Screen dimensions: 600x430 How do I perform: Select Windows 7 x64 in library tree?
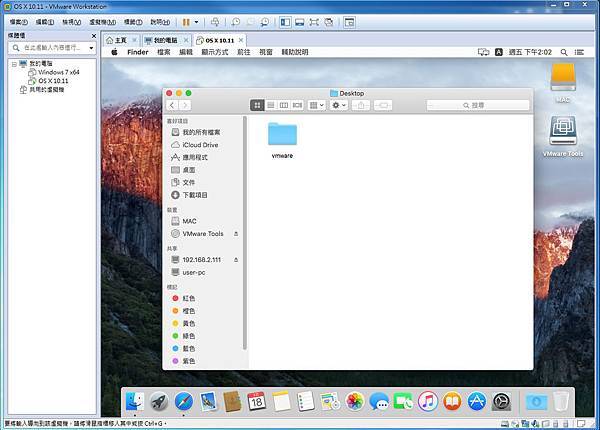point(59,72)
